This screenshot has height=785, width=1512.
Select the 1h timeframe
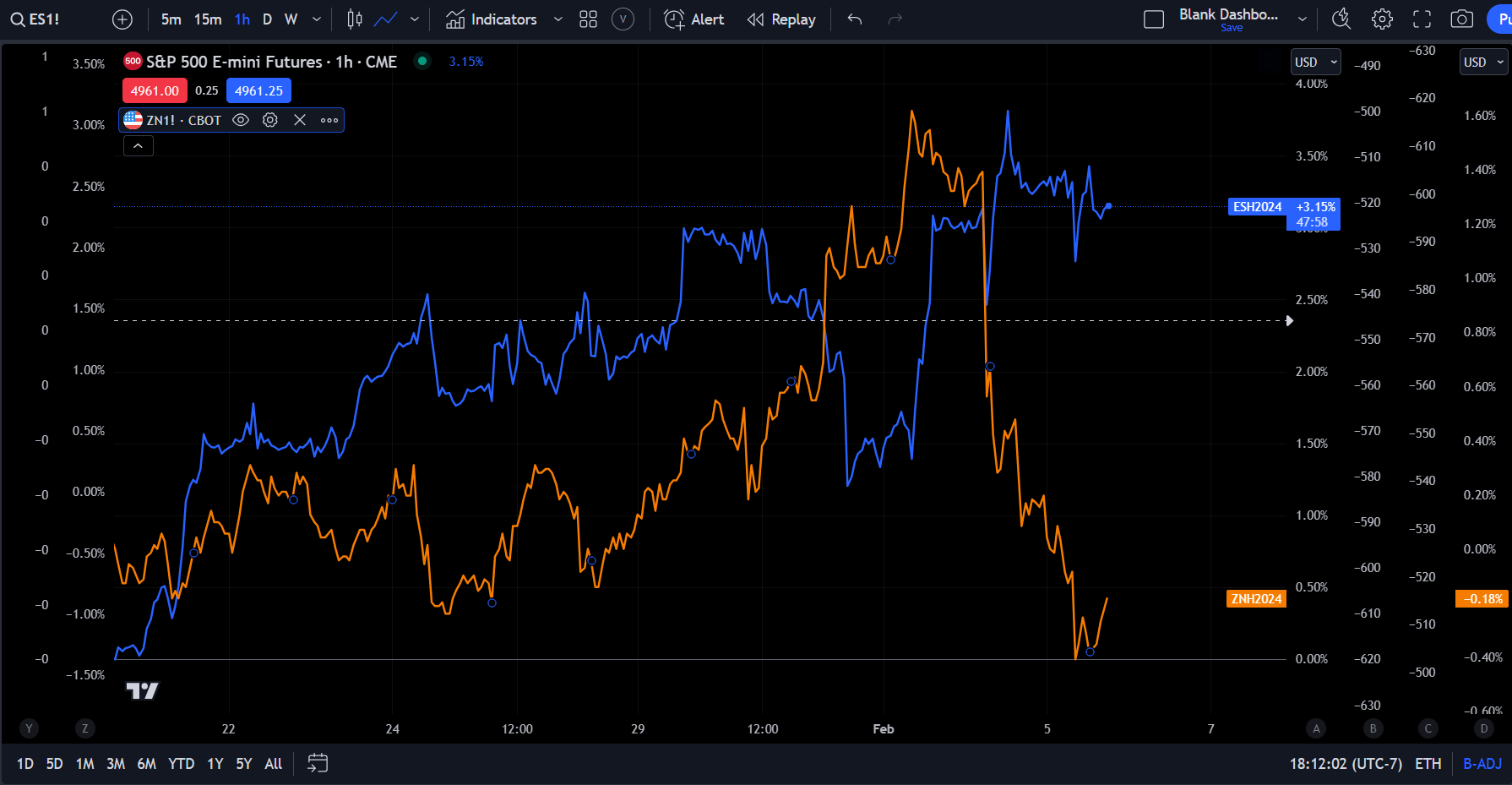click(242, 19)
